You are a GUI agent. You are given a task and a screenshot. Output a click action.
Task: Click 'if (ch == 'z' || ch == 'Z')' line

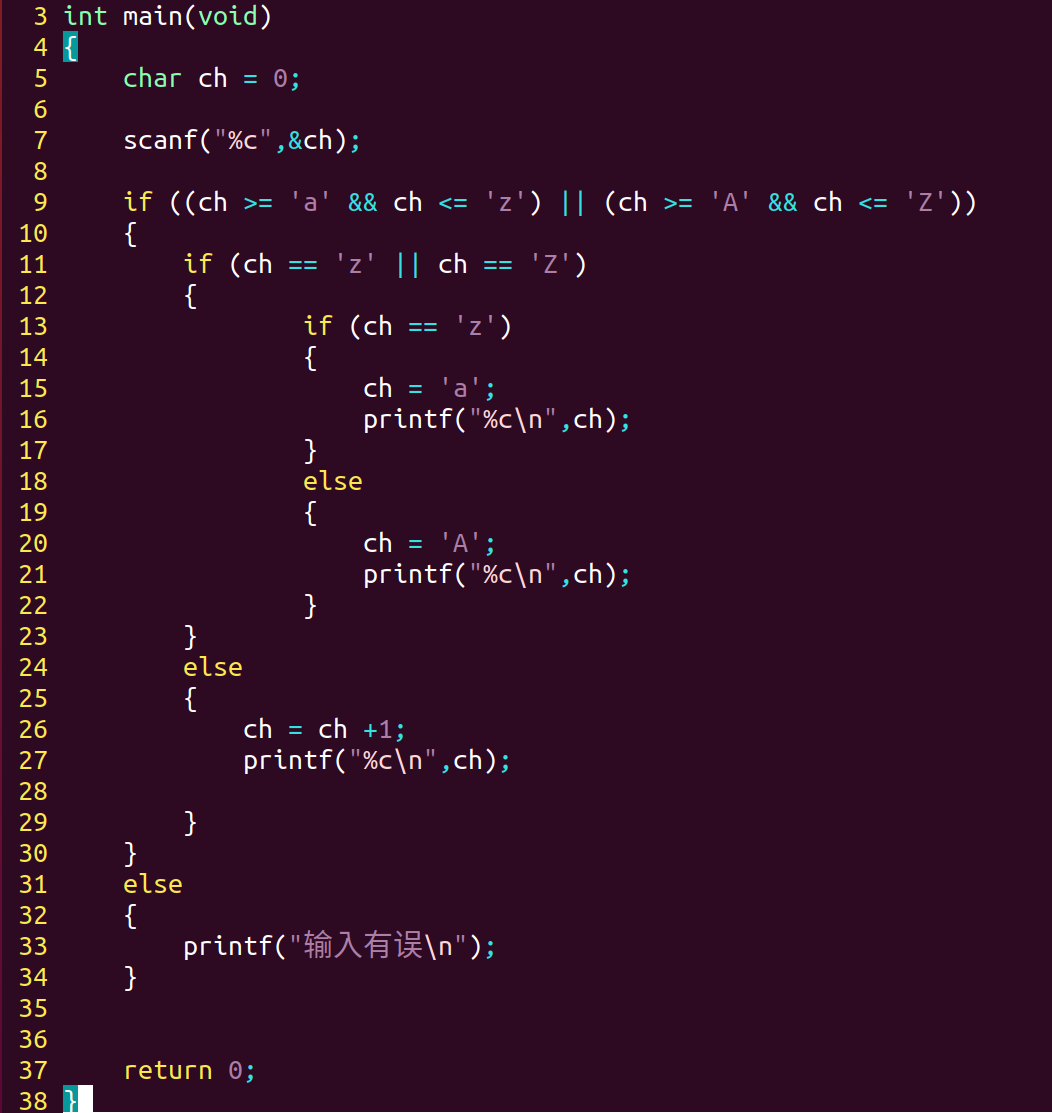[x=385, y=265]
